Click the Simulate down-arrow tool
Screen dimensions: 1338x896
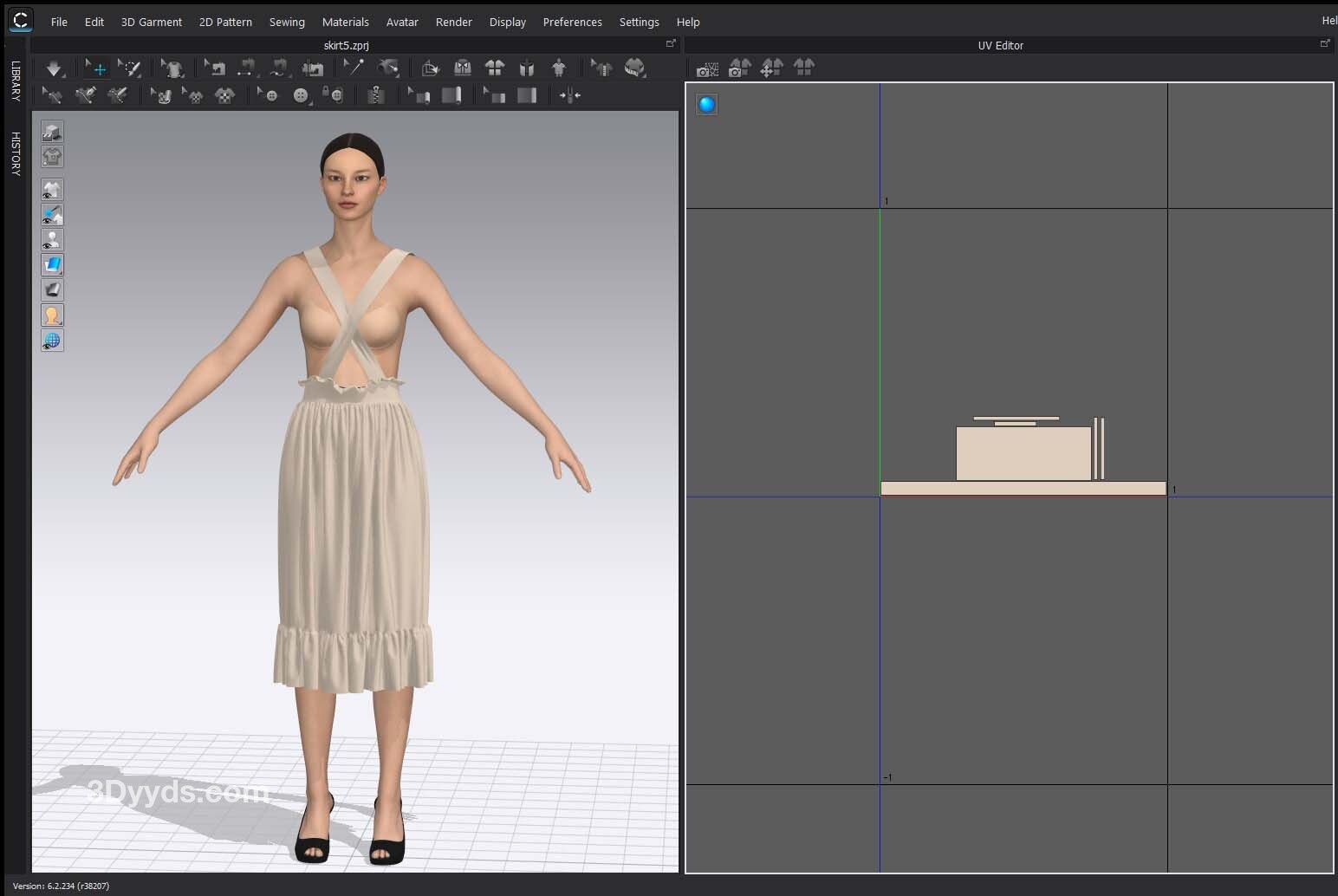click(x=54, y=68)
